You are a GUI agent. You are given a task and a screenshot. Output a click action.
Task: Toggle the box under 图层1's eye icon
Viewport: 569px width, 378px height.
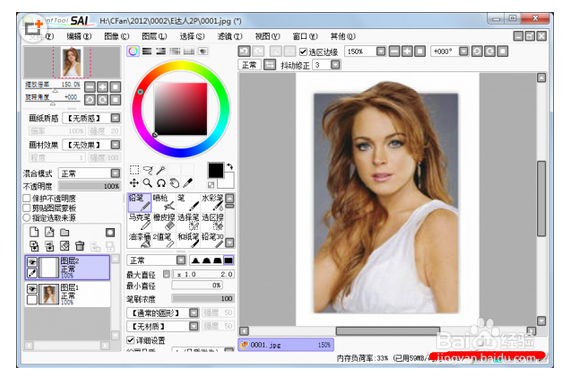(32, 299)
